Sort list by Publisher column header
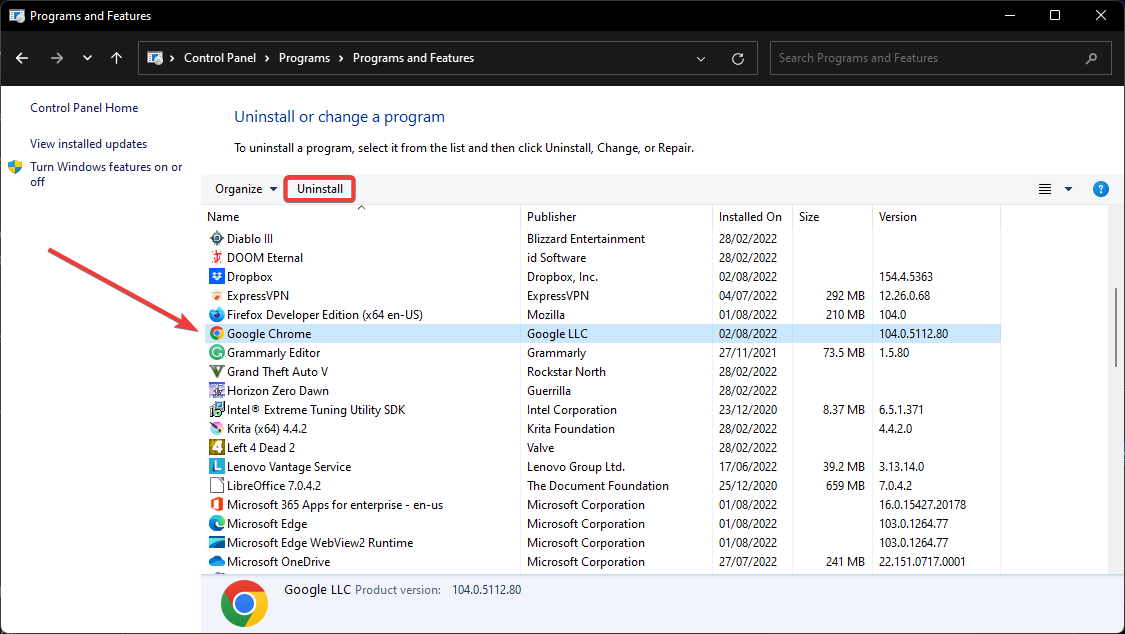The width and height of the screenshot is (1125, 634). click(616, 217)
